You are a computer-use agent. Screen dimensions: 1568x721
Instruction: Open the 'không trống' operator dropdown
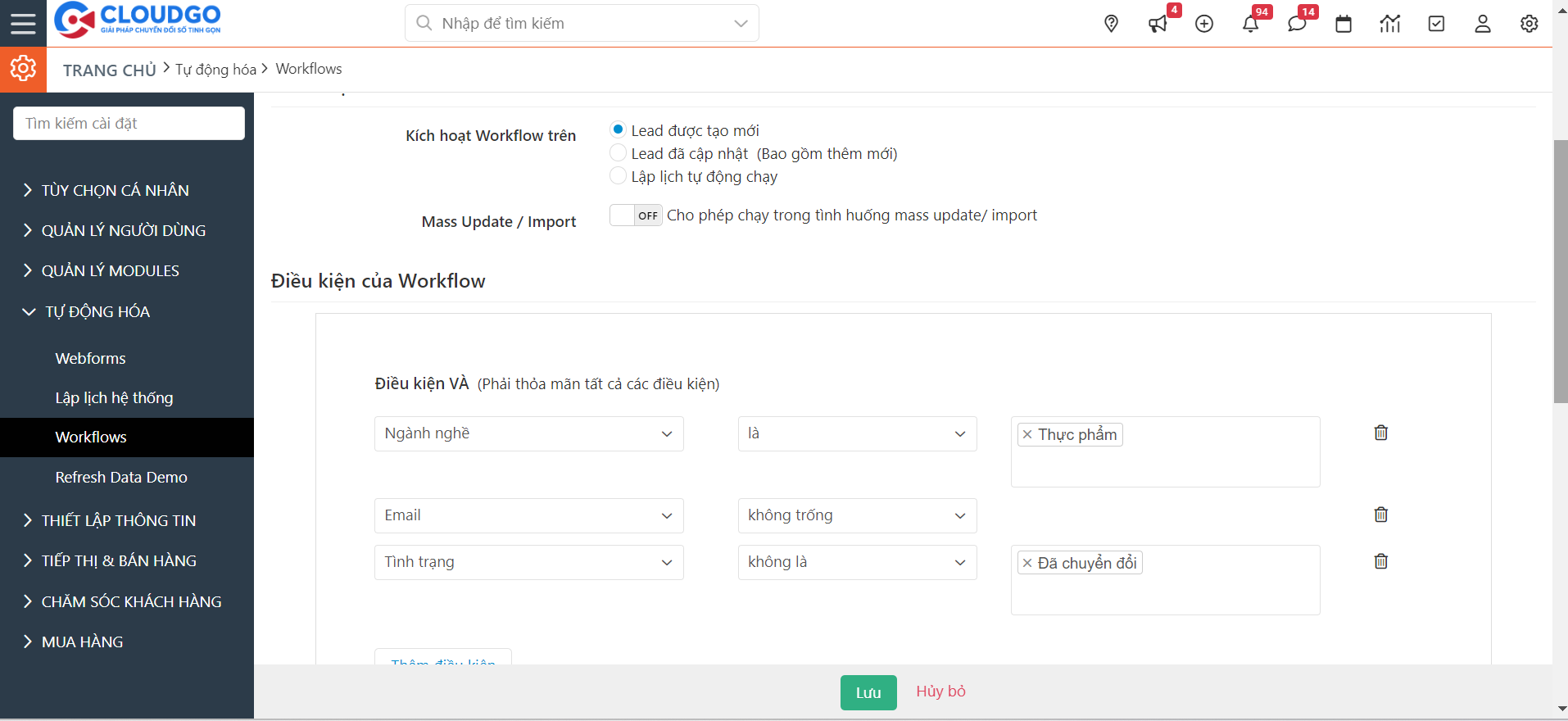pyautogui.click(x=856, y=515)
